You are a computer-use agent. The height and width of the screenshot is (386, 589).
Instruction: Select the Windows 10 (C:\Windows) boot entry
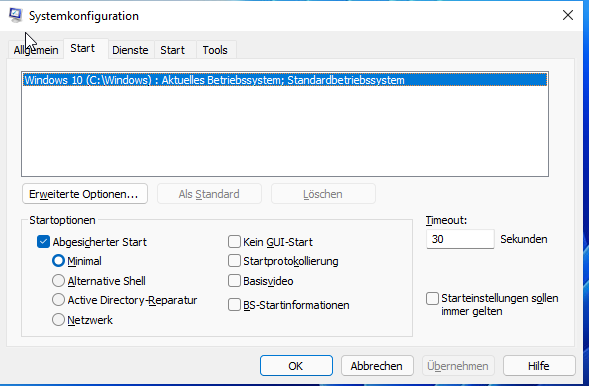point(285,80)
